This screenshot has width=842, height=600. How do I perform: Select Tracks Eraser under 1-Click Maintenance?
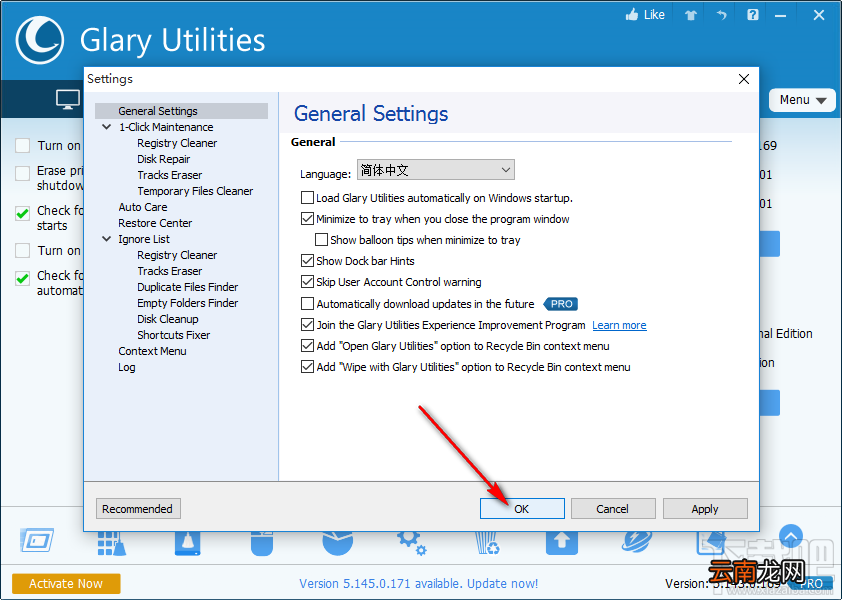click(170, 175)
